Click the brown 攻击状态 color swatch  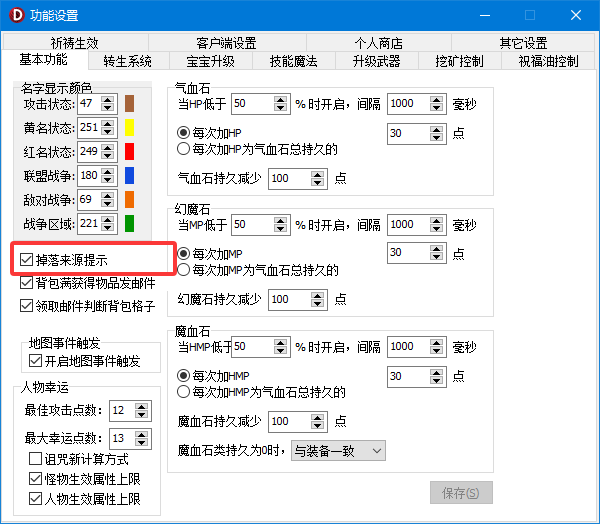coord(130,104)
